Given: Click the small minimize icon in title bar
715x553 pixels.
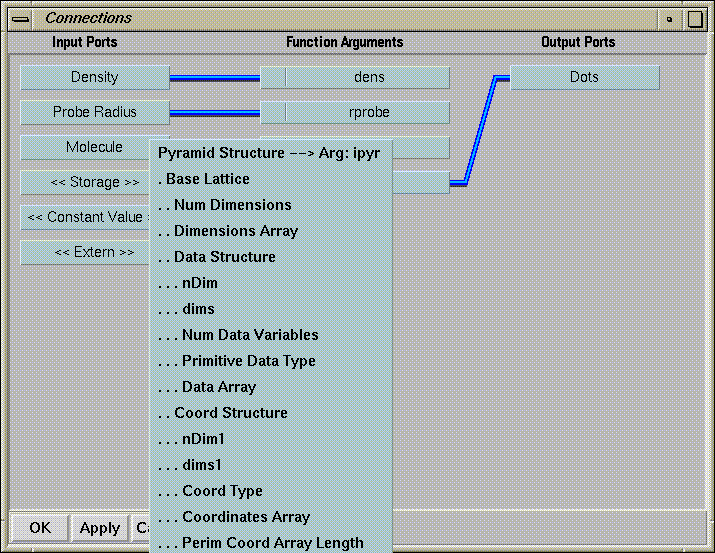Looking at the screenshot, I should click(x=670, y=19).
